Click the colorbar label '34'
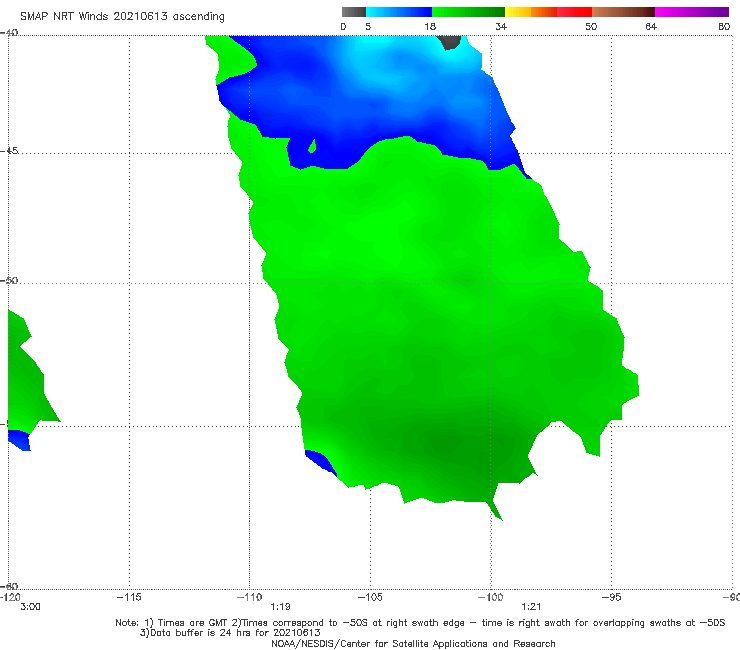The height and width of the screenshot is (650, 740). [501, 27]
